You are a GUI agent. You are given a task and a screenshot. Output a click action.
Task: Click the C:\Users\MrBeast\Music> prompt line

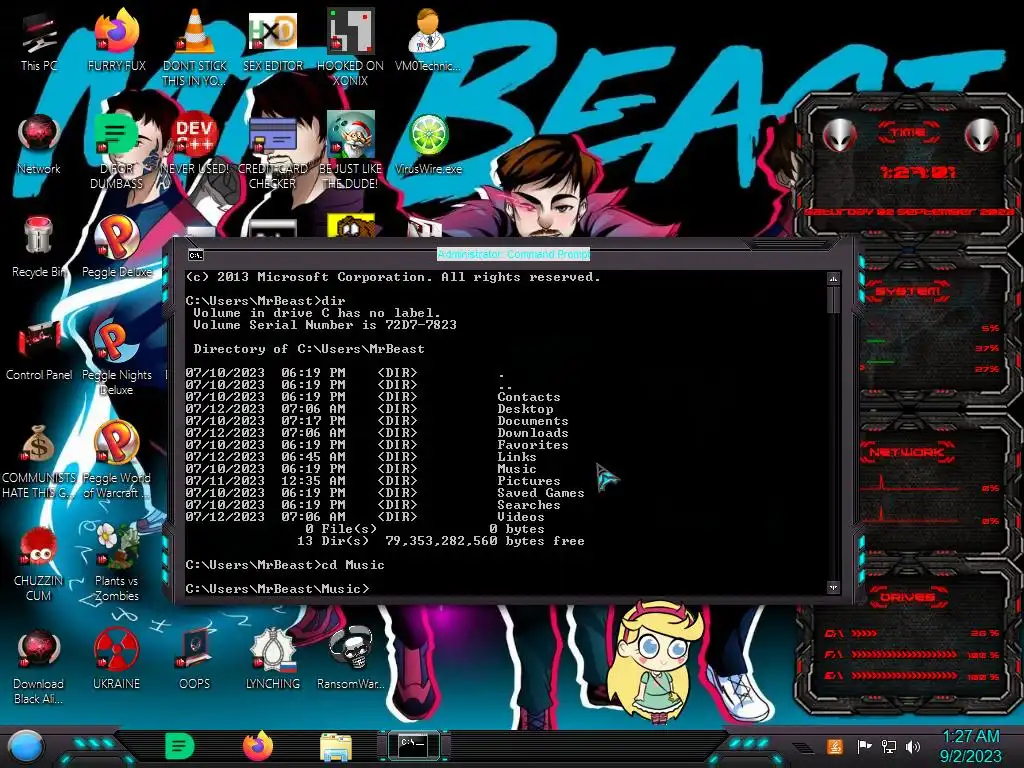277,588
